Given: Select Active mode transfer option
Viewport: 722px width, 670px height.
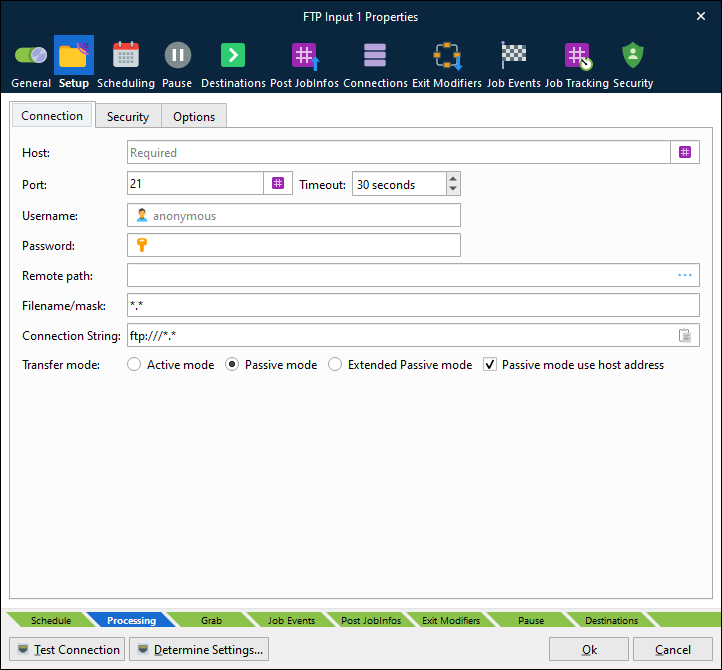Looking at the screenshot, I should click(x=134, y=365).
